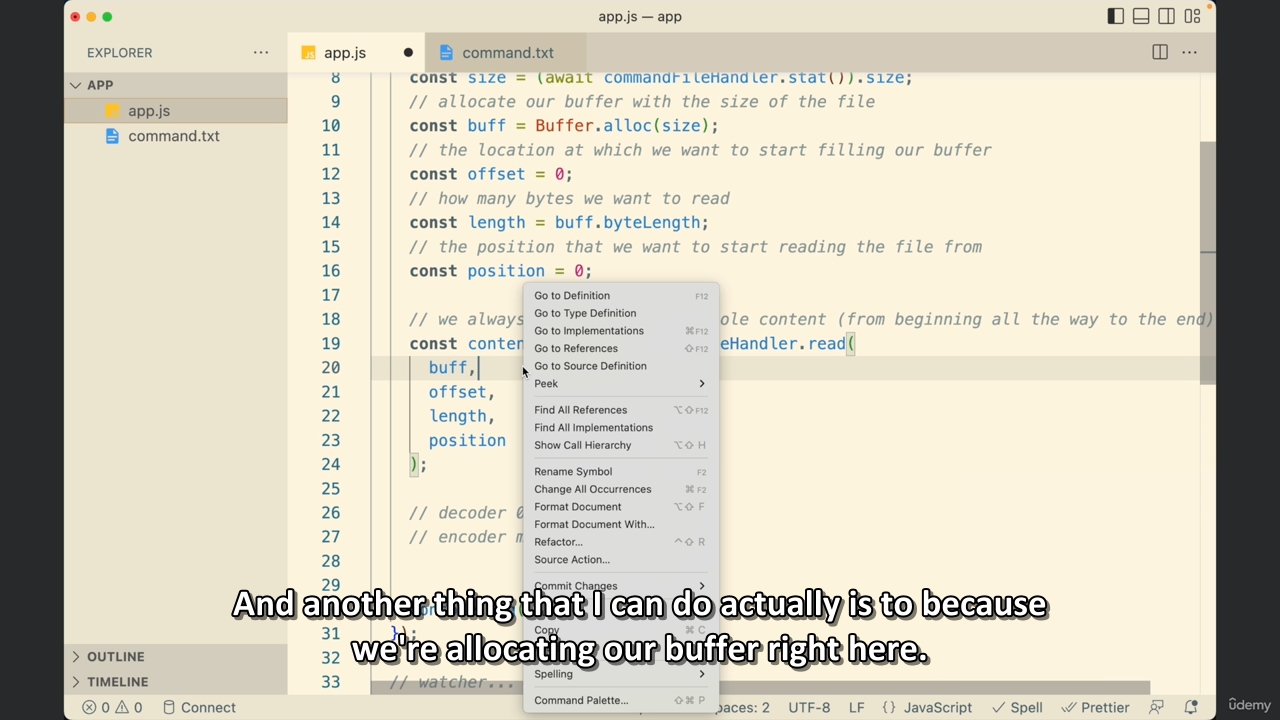Click the JS file icon in app.js tab

tap(308, 53)
